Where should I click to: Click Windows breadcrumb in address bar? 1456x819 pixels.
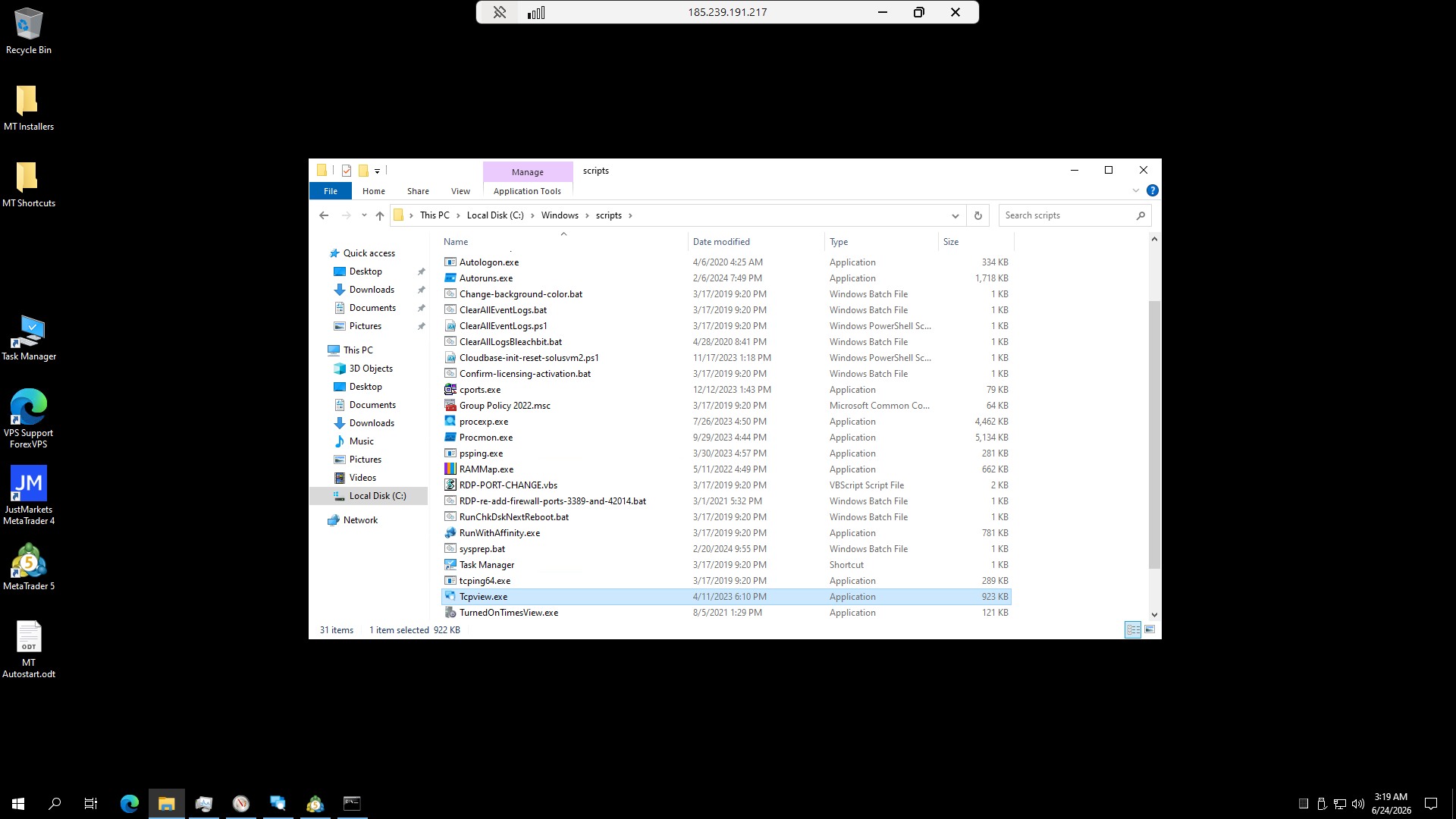pos(560,216)
